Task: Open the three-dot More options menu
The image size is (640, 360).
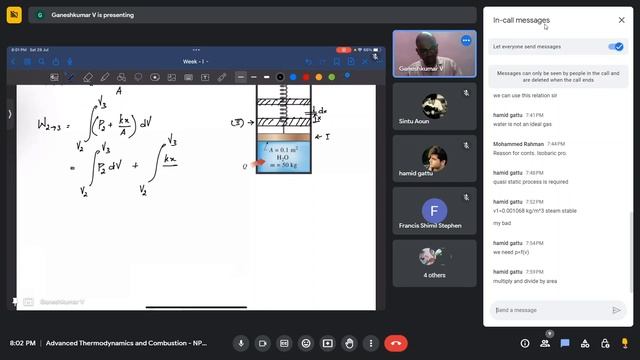Action: coord(371,343)
